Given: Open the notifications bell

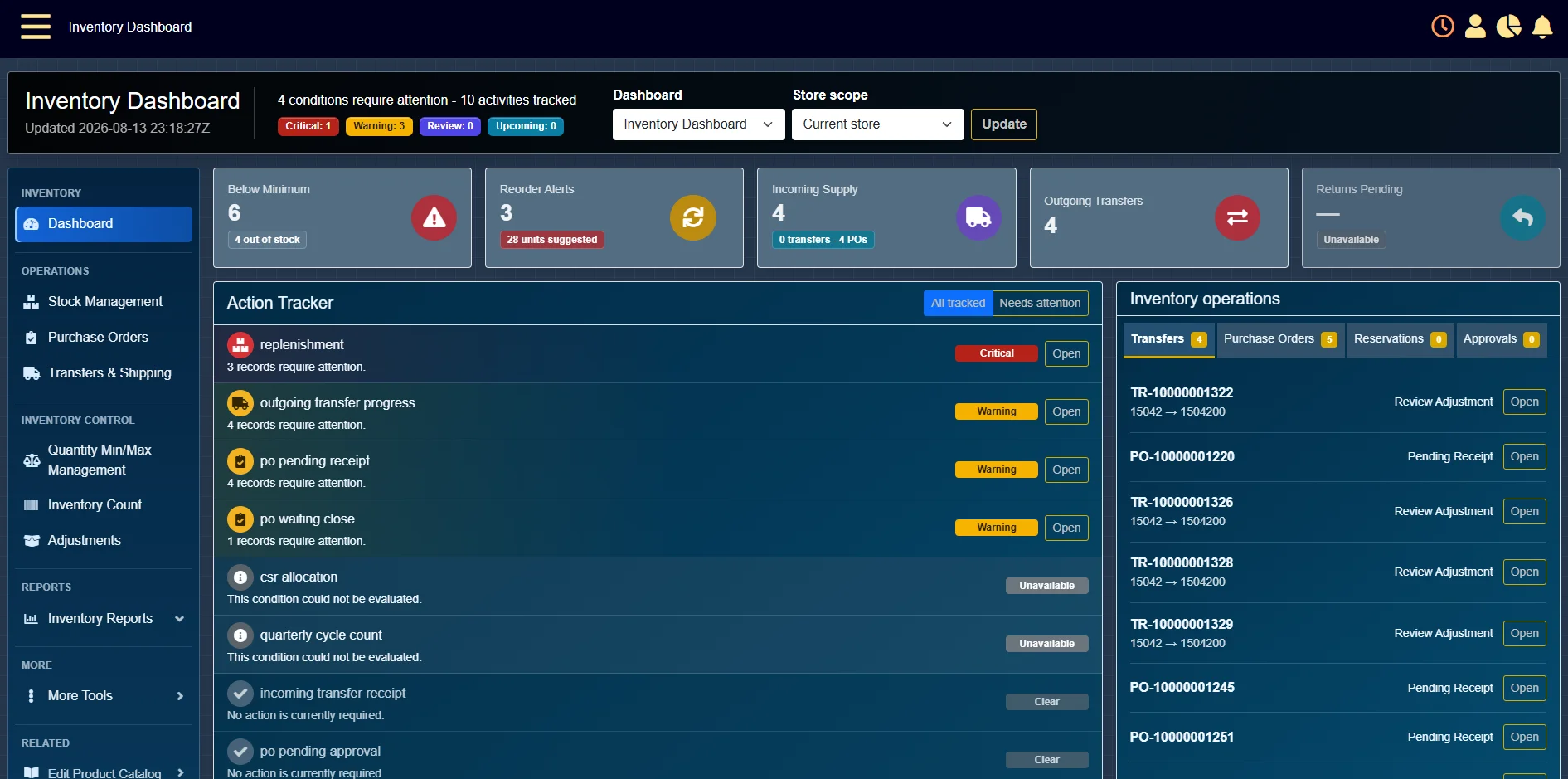Looking at the screenshot, I should 1542,27.
